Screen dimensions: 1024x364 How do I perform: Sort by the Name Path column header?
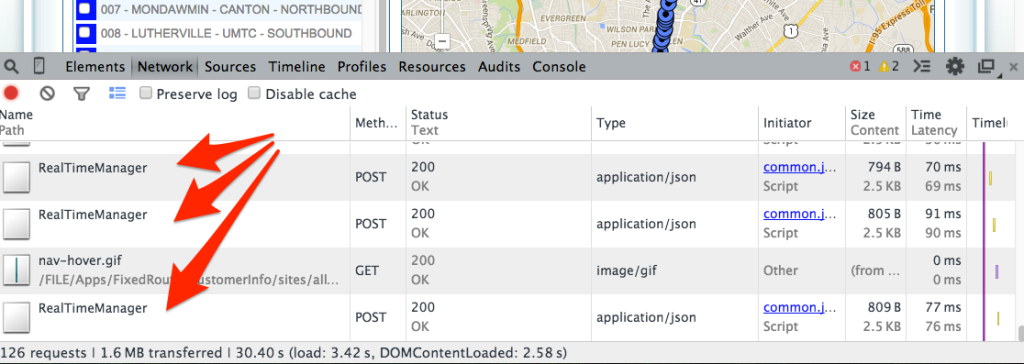pos(174,122)
